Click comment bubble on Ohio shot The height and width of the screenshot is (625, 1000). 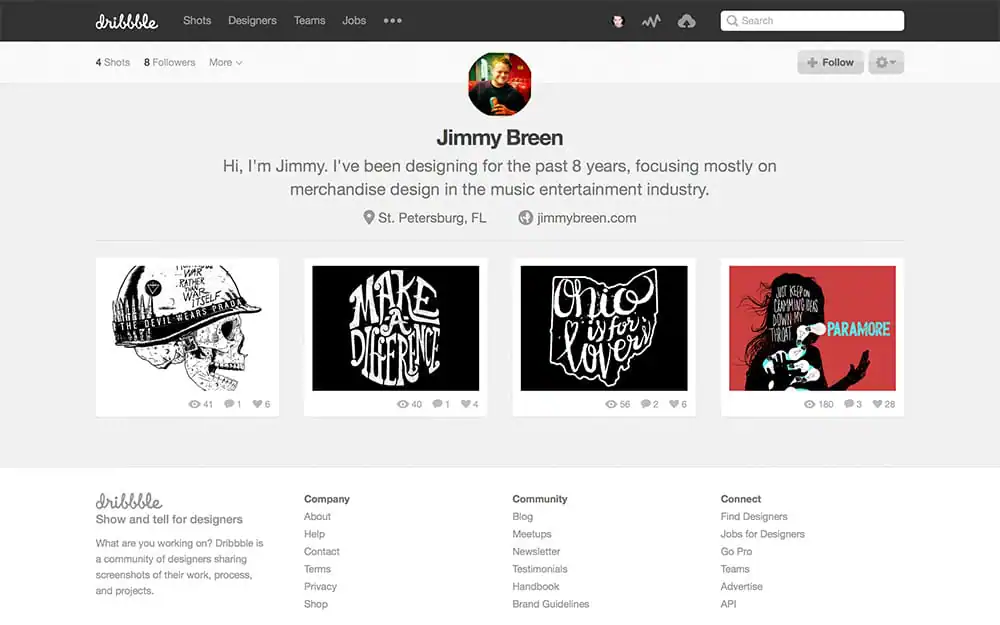pos(645,404)
